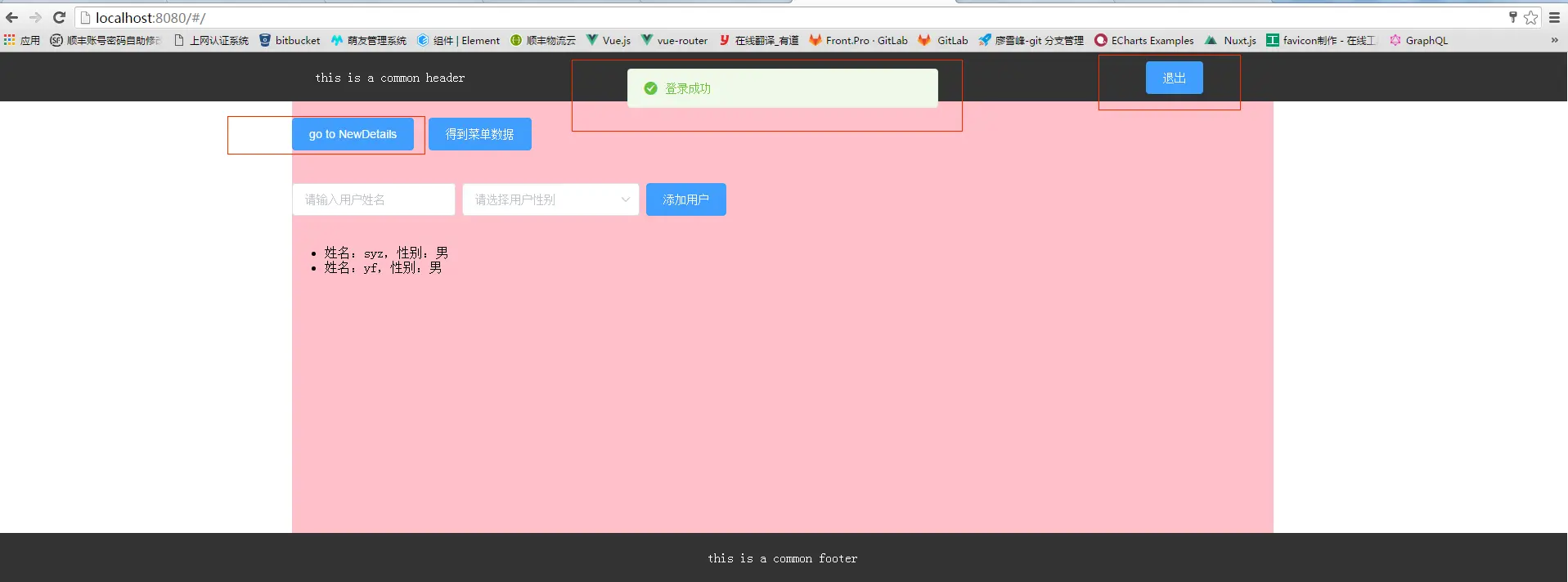Focus the 请输入用户姓名 input field
The image size is (1568, 582).
373,199
